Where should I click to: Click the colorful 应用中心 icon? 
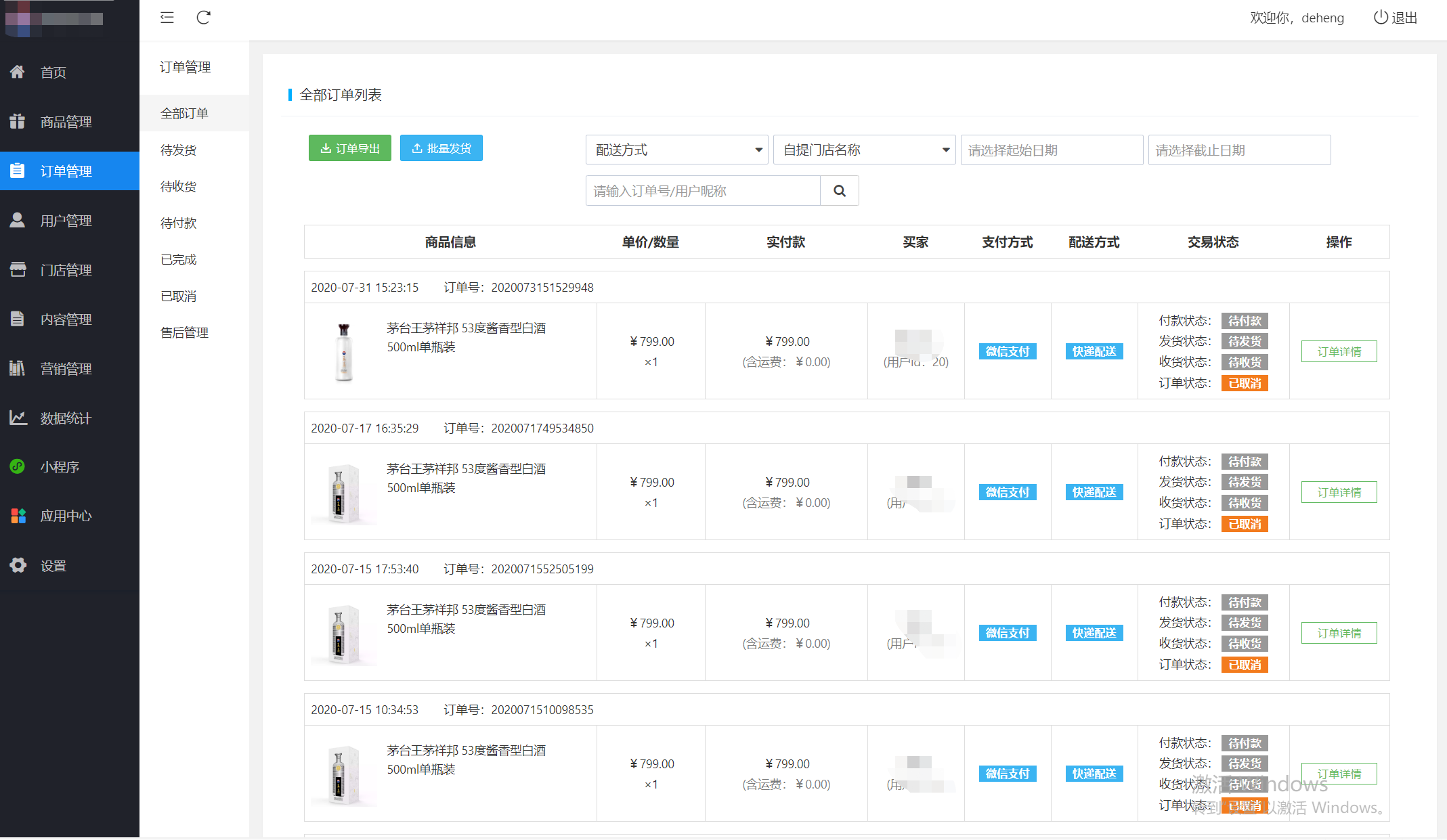18,516
